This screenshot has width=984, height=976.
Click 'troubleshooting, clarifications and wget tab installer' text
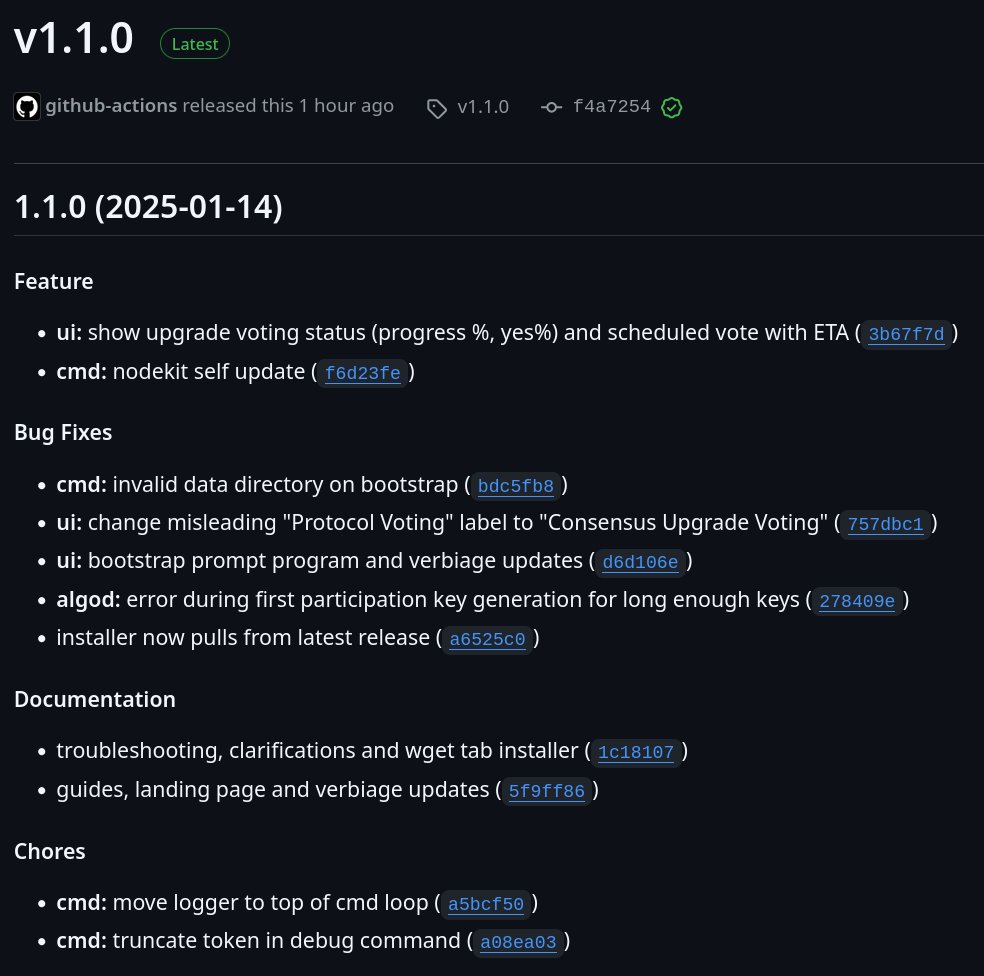click(317, 751)
